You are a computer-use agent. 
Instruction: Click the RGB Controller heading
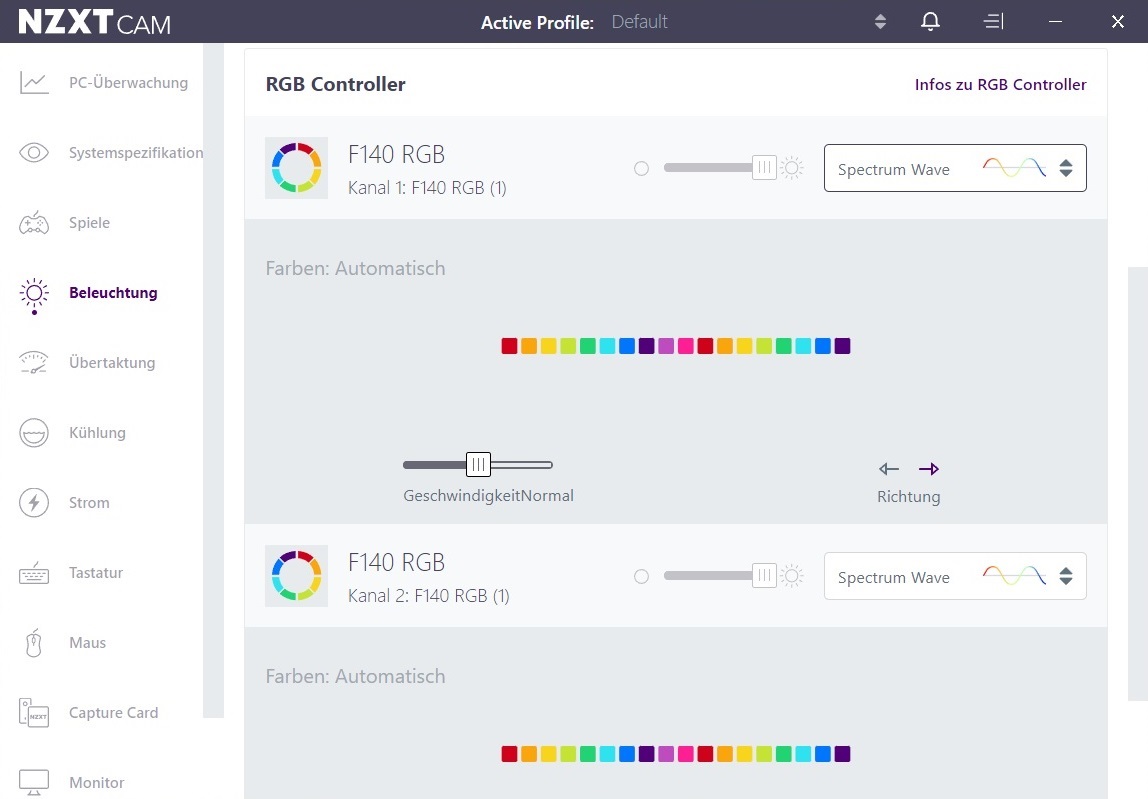point(335,84)
